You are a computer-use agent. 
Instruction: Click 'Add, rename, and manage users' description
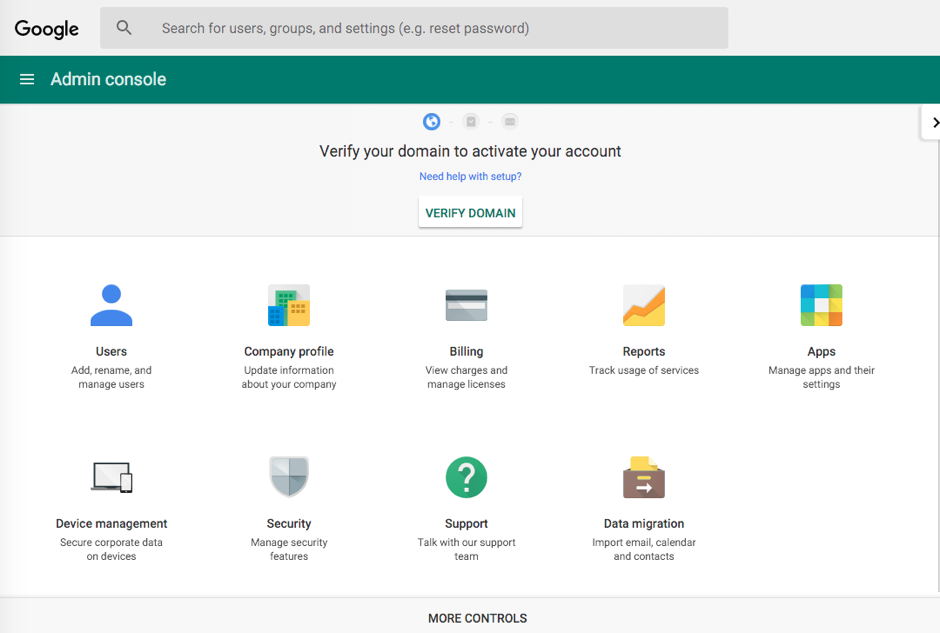(112, 377)
